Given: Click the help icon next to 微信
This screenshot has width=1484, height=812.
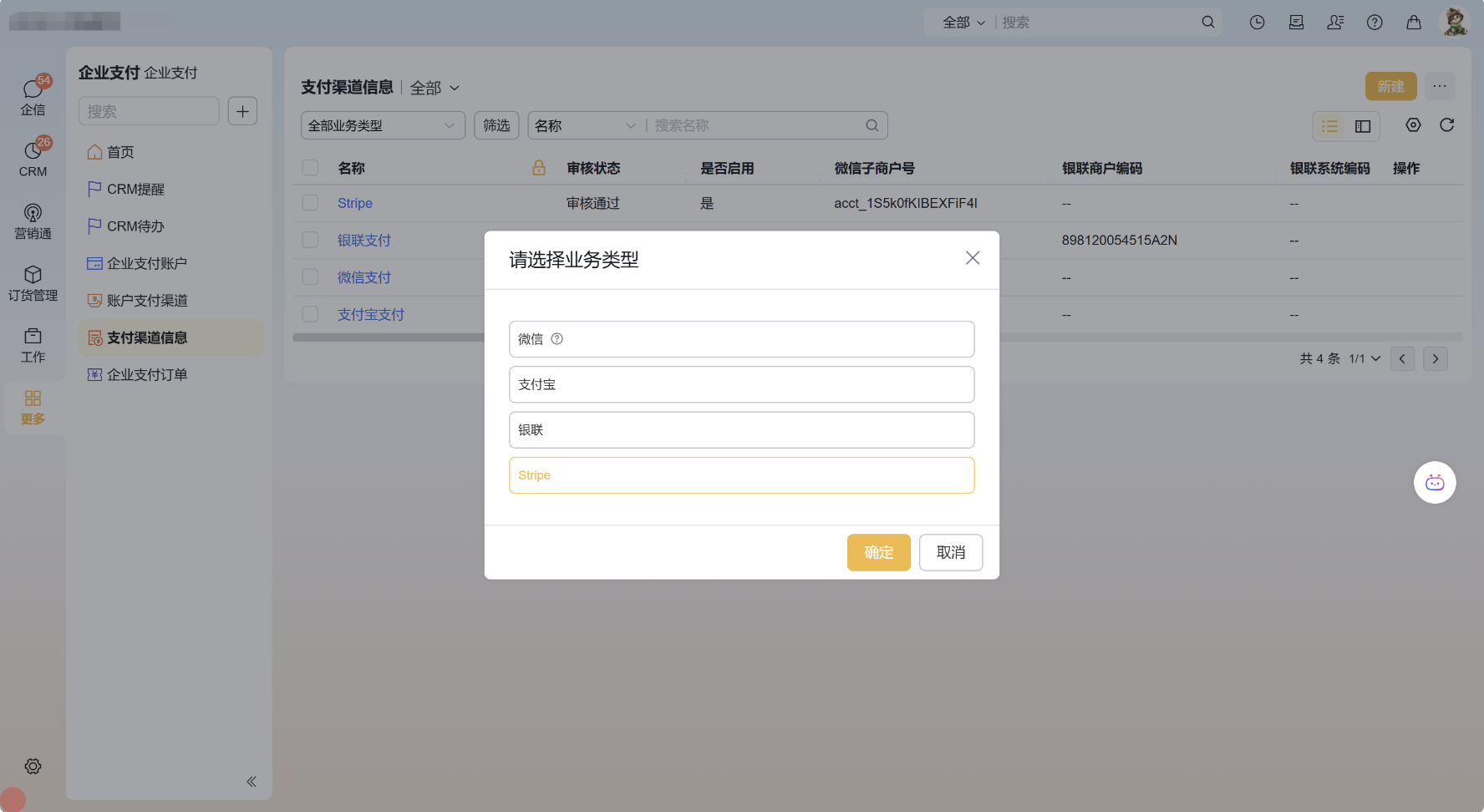Looking at the screenshot, I should click(x=557, y=339).
